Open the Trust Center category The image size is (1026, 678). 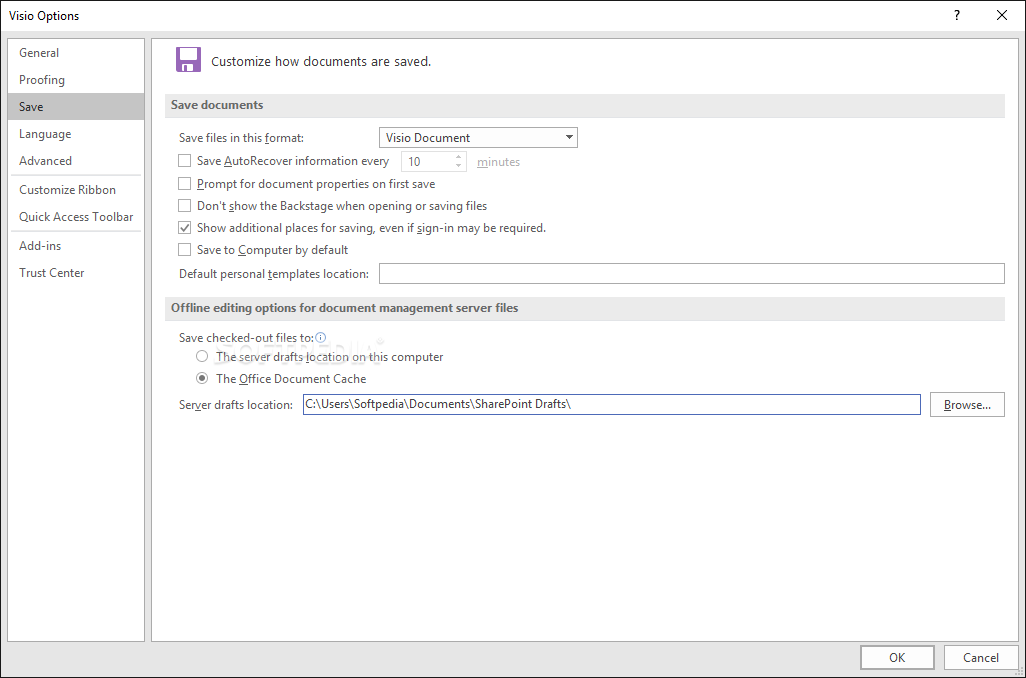tap(52, 273)
